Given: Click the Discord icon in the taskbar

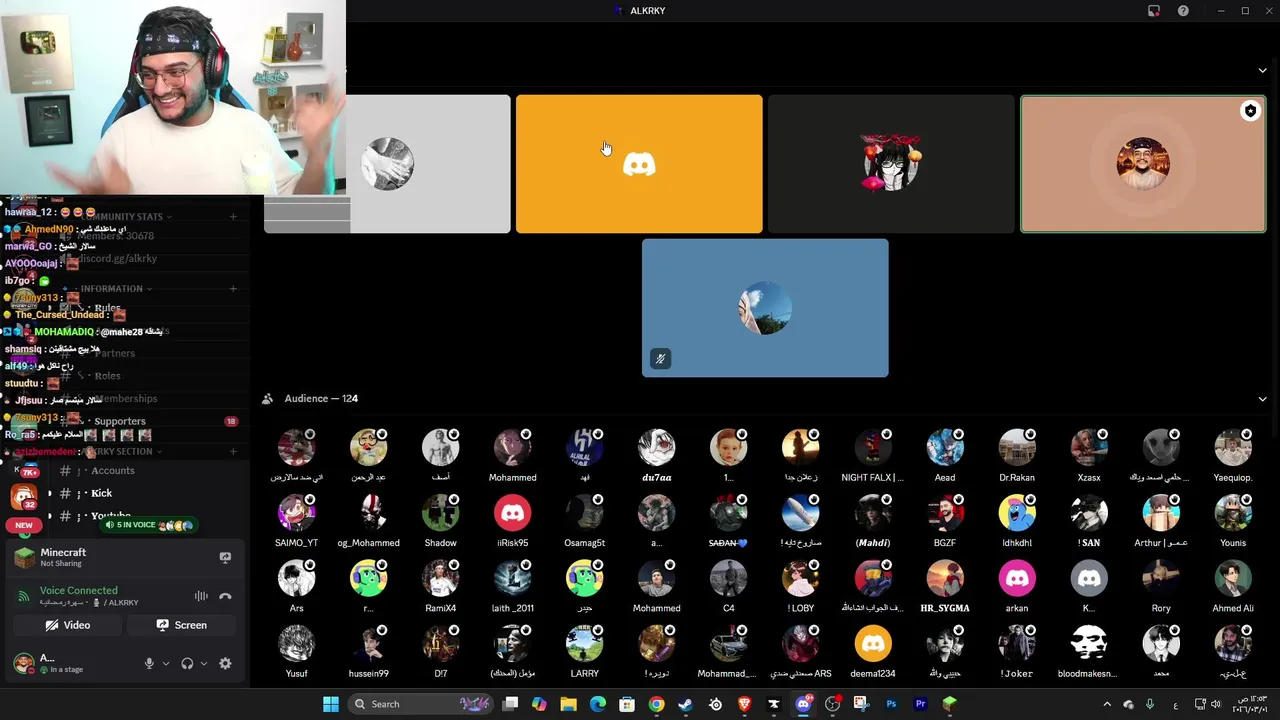Looking at the screenshot, I should (803, 704).
